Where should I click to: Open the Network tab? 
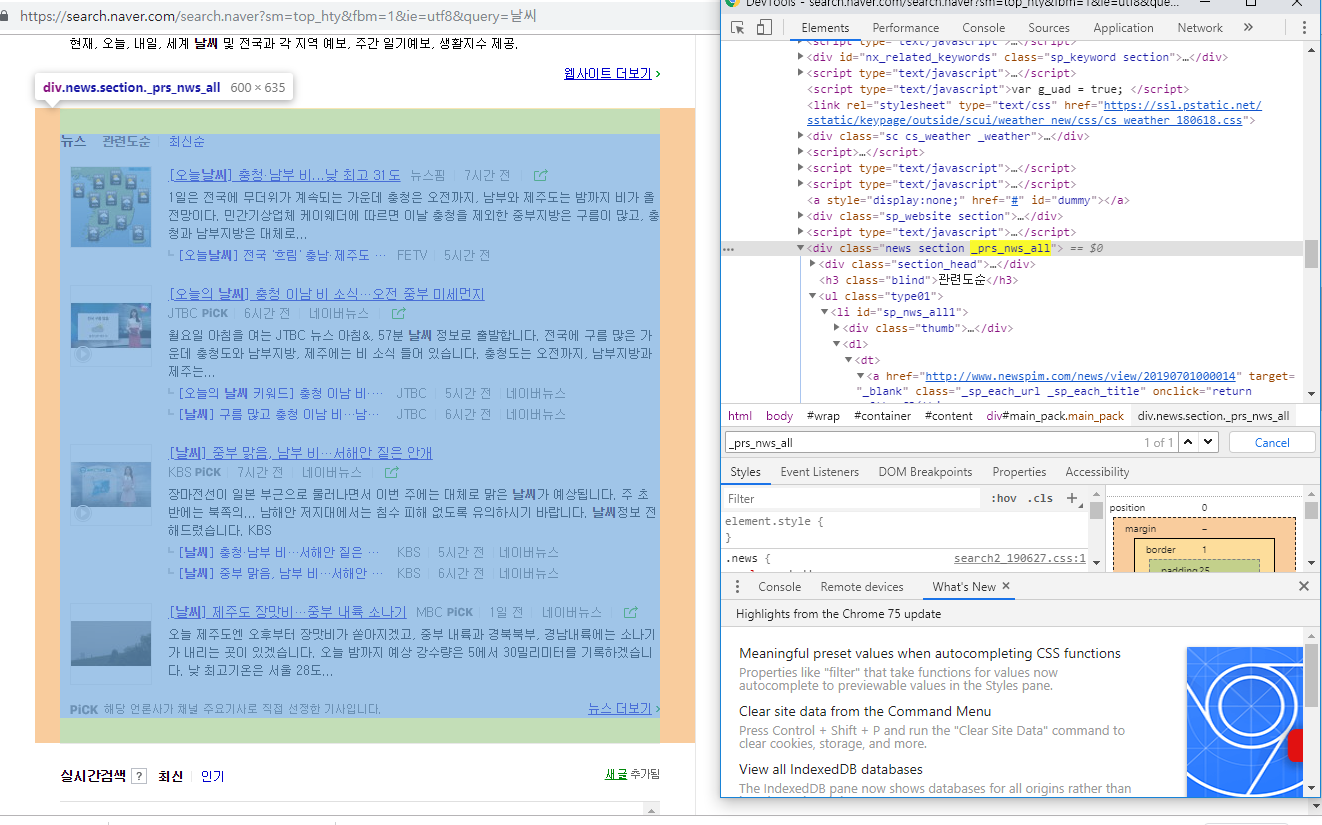click(1199, 28)
